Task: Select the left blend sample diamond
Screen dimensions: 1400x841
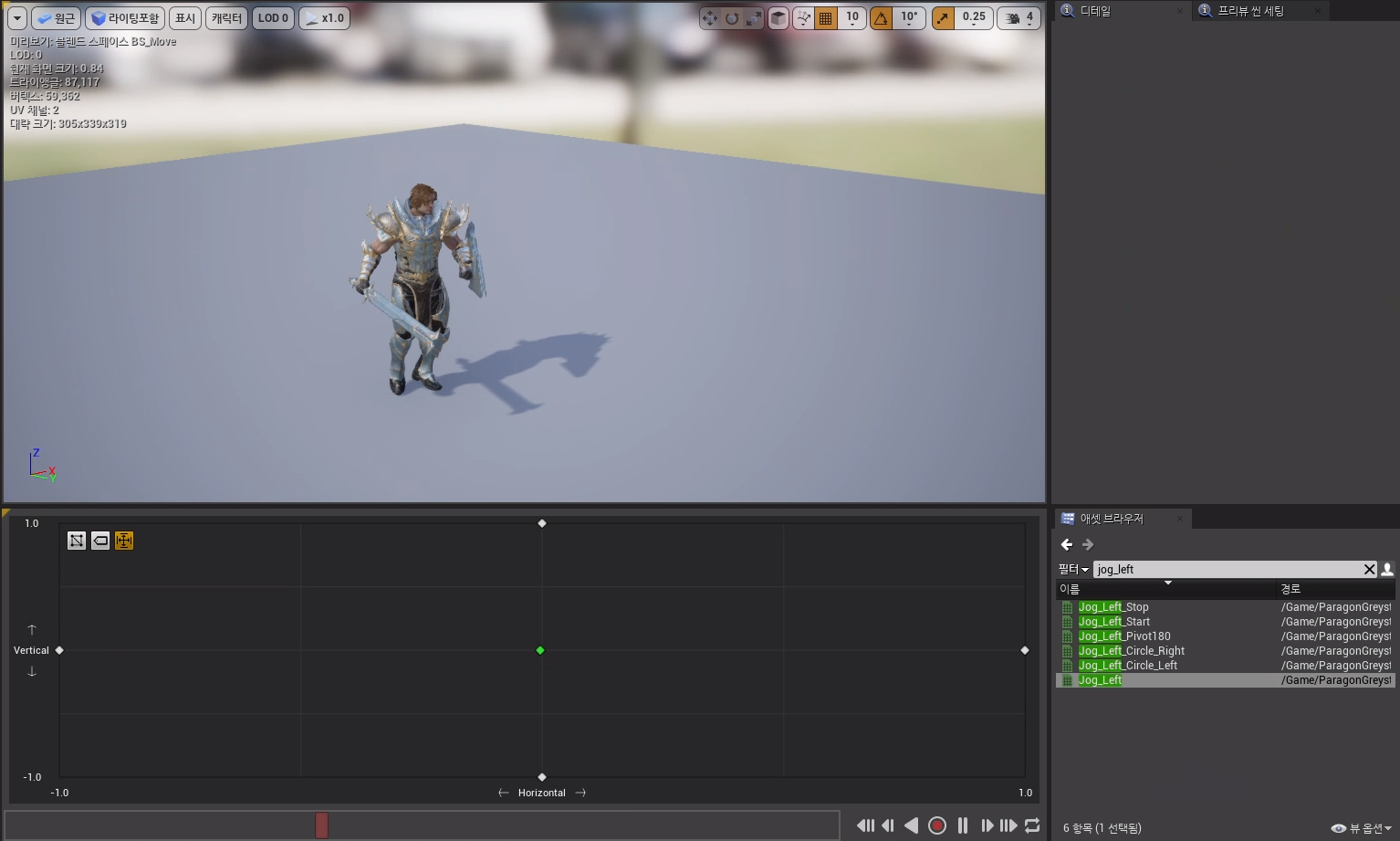Action: [x=59, y=650]
